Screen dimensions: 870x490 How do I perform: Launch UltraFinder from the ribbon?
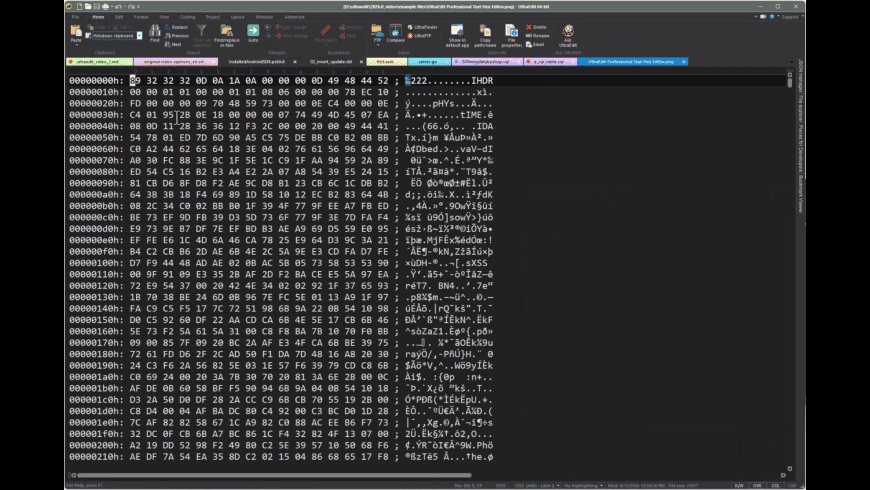(423, 27)
